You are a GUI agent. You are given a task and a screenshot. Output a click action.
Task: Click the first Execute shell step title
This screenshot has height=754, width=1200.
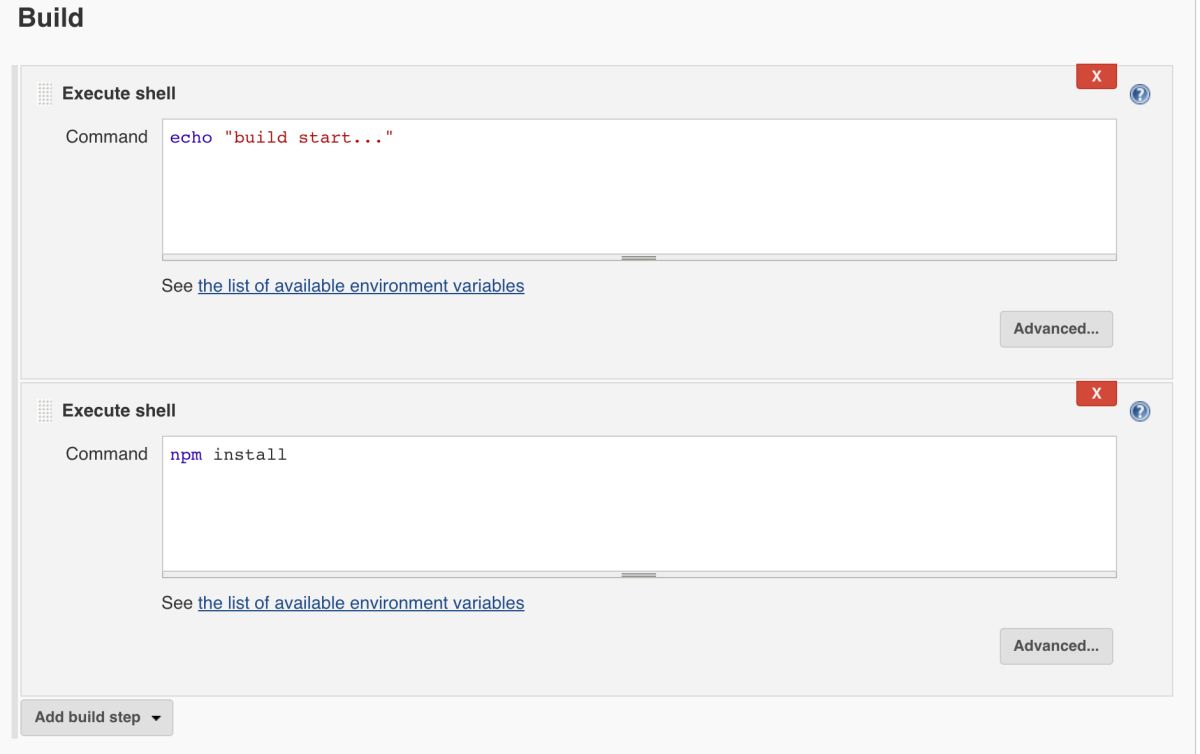[x=119, y=94]
